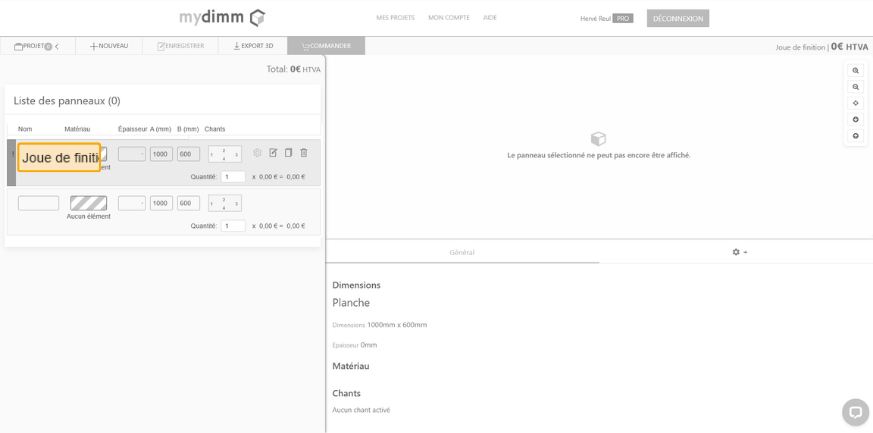
Task: Toggle the Chants edge selector in first row
Action: (224, 154)
